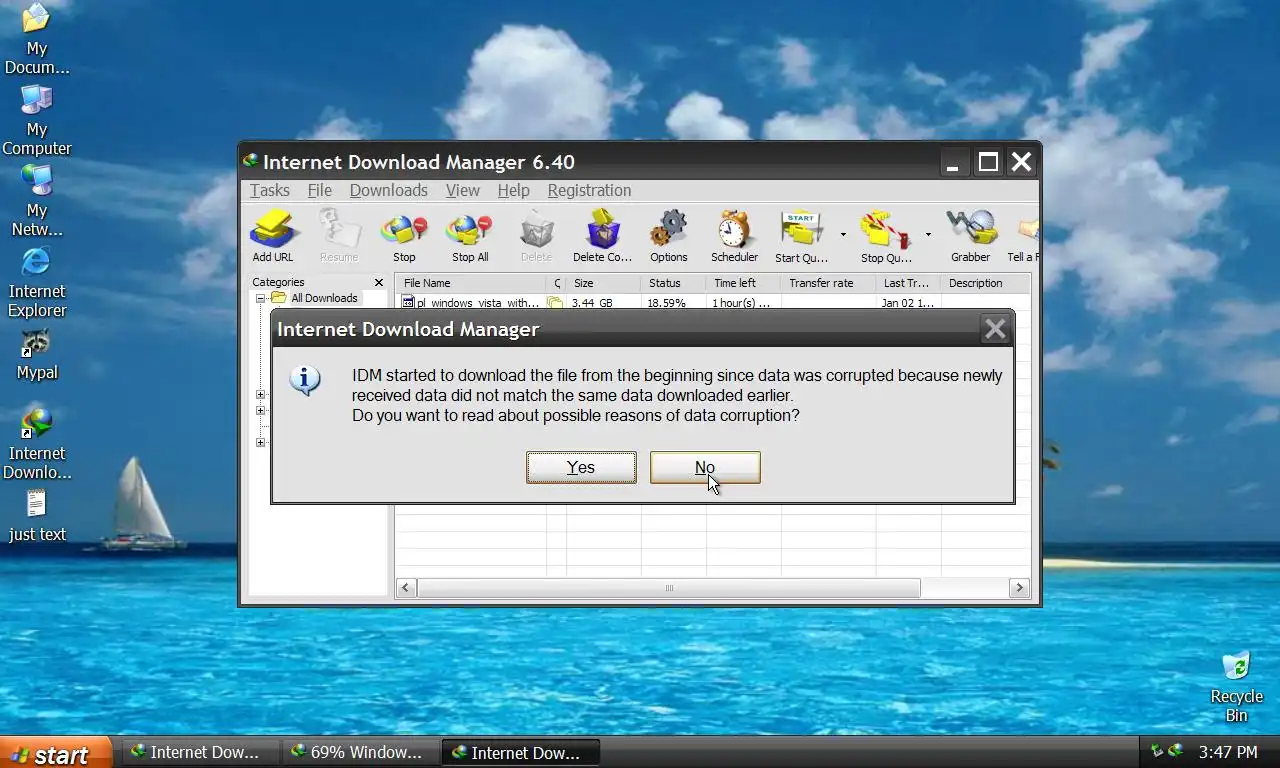Click the horizontal scrollbar right arrow
Screen dimensions: 1280x768
1020,588
